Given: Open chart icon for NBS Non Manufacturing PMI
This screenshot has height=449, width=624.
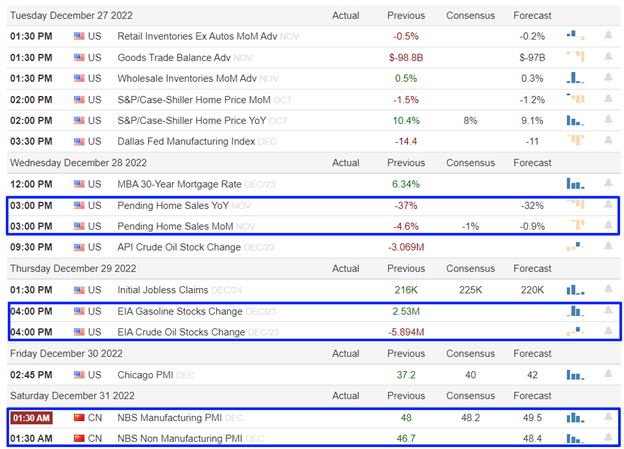Looking at the screenshot, I should point(575,438).
